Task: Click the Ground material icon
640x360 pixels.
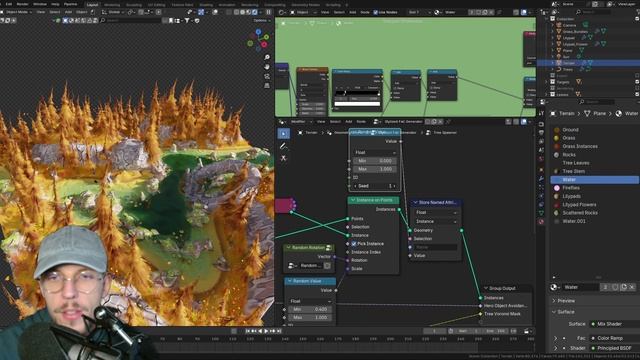Action: (x=557, y=130)
